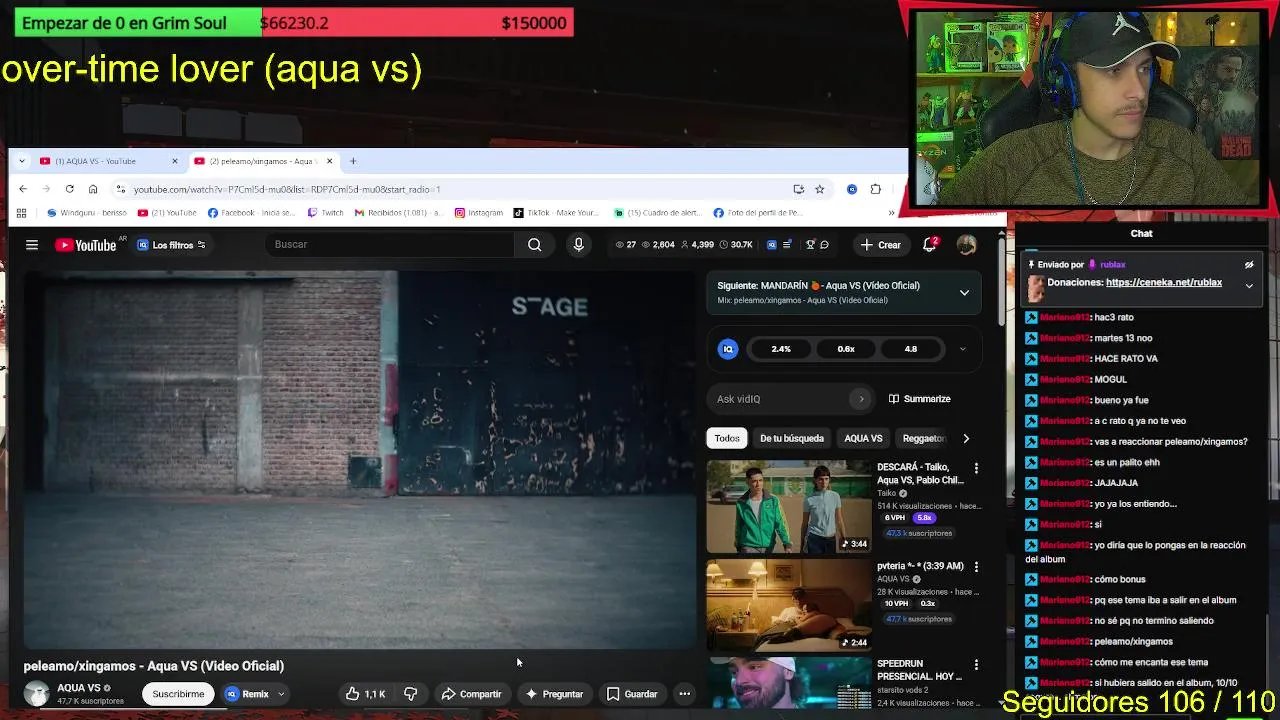Image resolution: width=1280 pixels, height=720 pixels.
Task: Click the video player area
Action: (x=360, y=460)
